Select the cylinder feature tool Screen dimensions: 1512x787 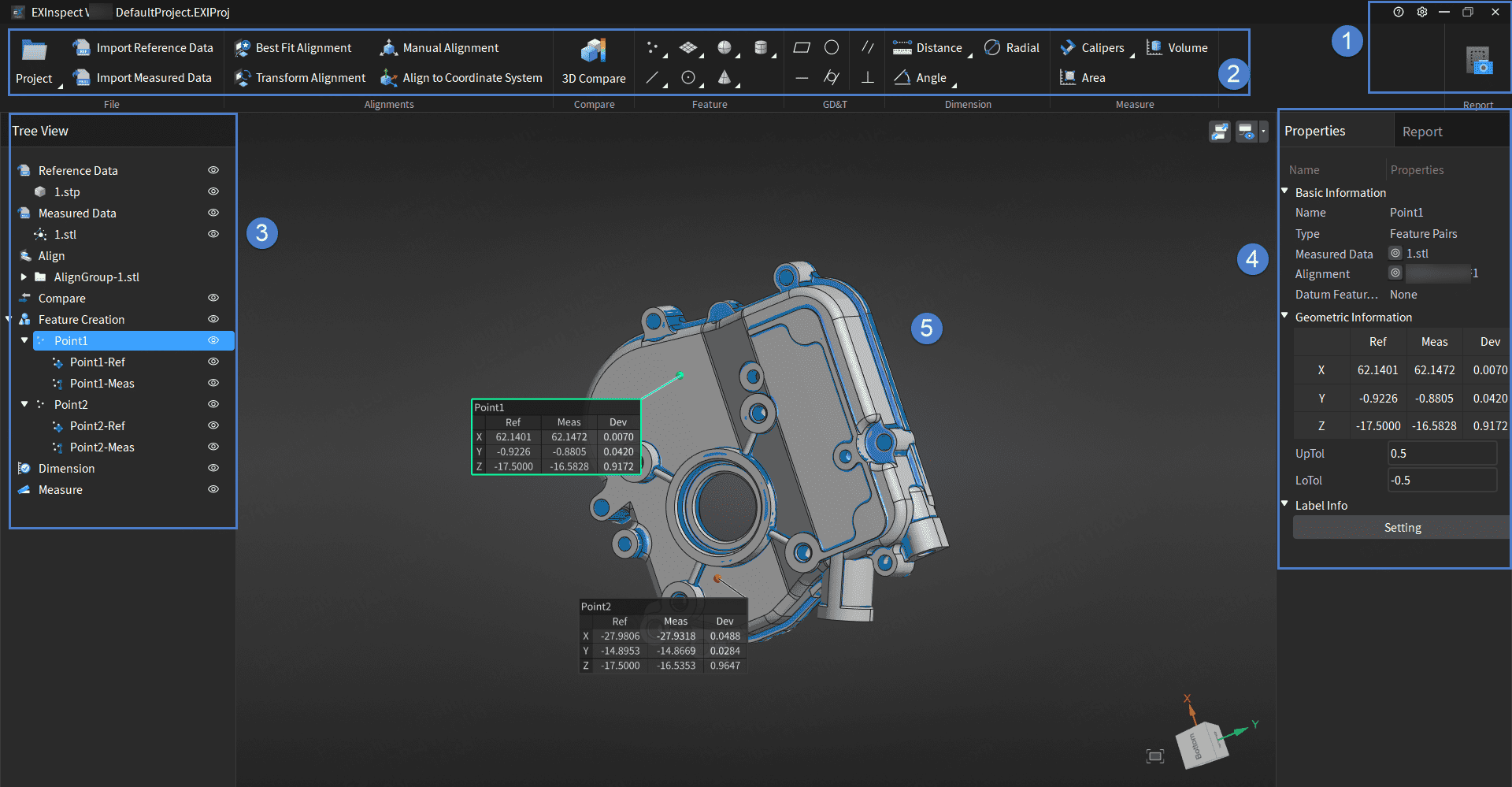pos(761,48)
